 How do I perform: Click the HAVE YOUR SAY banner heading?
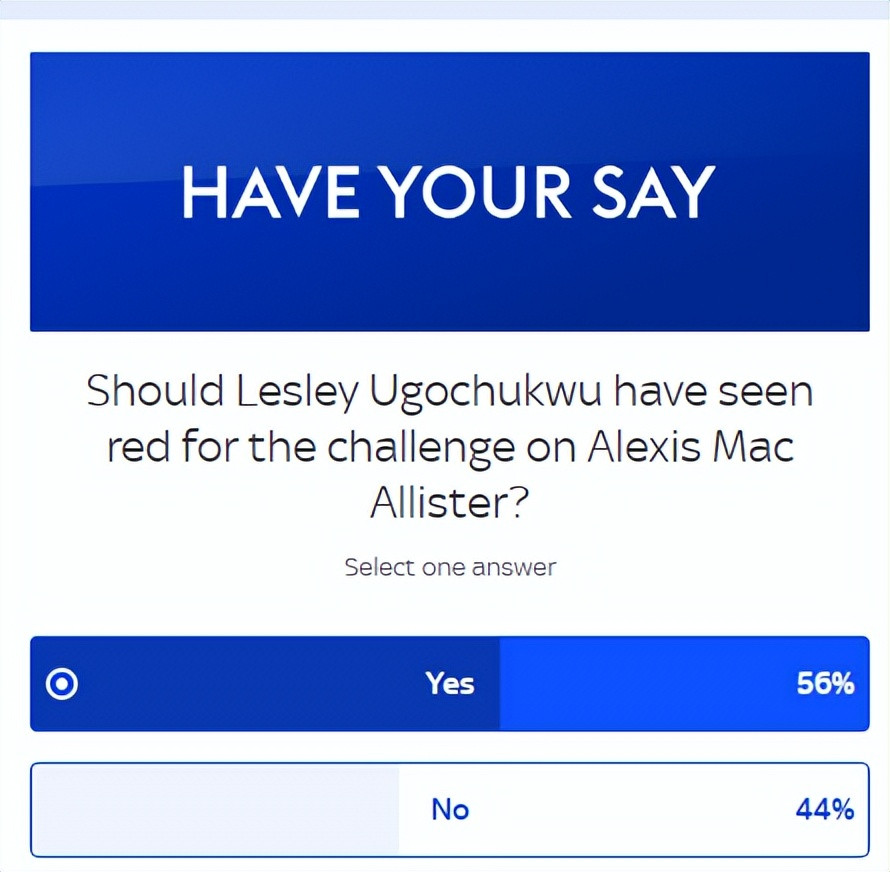448,192
